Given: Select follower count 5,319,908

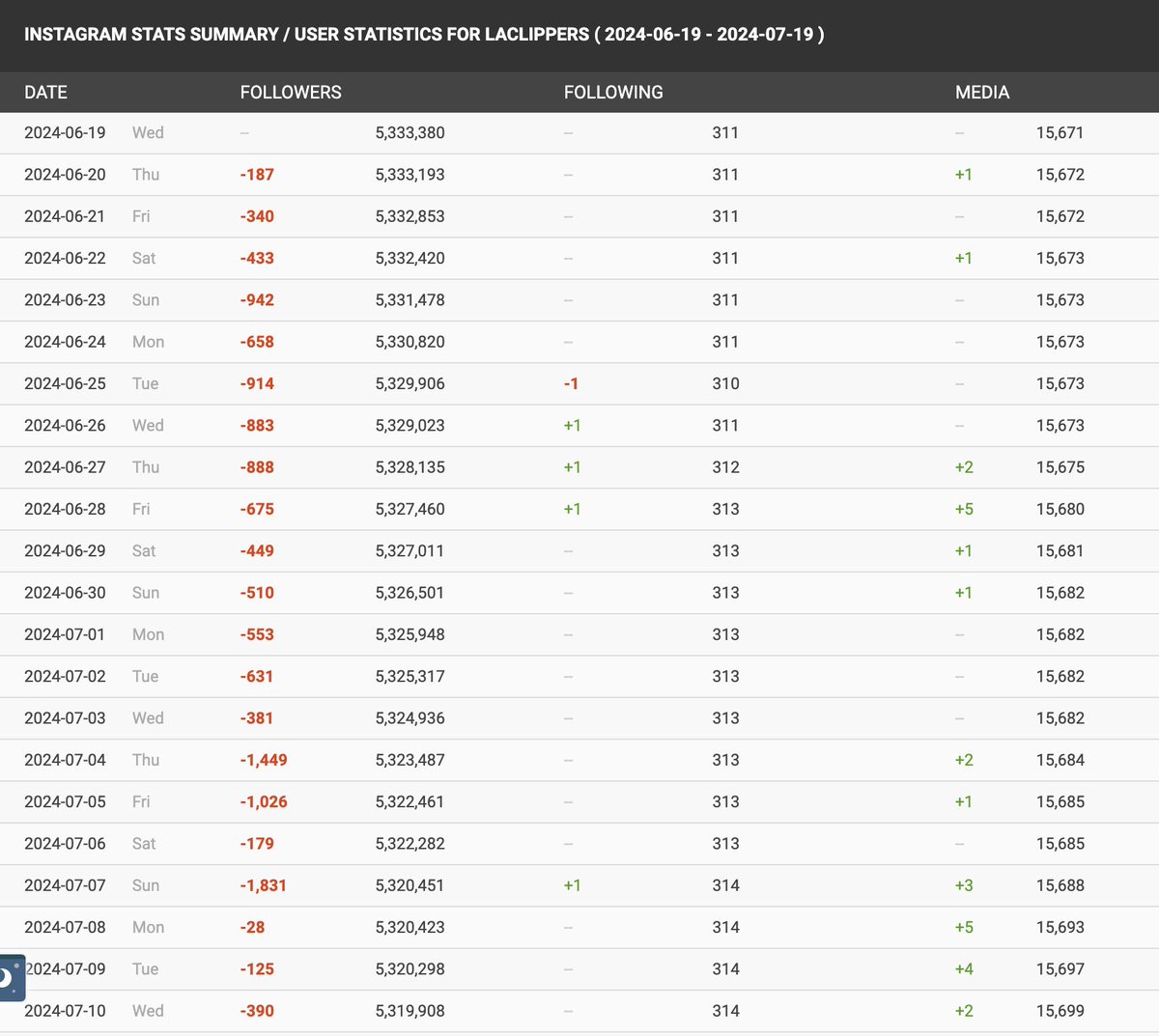Looking at the screenshot, I should (x=410, y=1011).
